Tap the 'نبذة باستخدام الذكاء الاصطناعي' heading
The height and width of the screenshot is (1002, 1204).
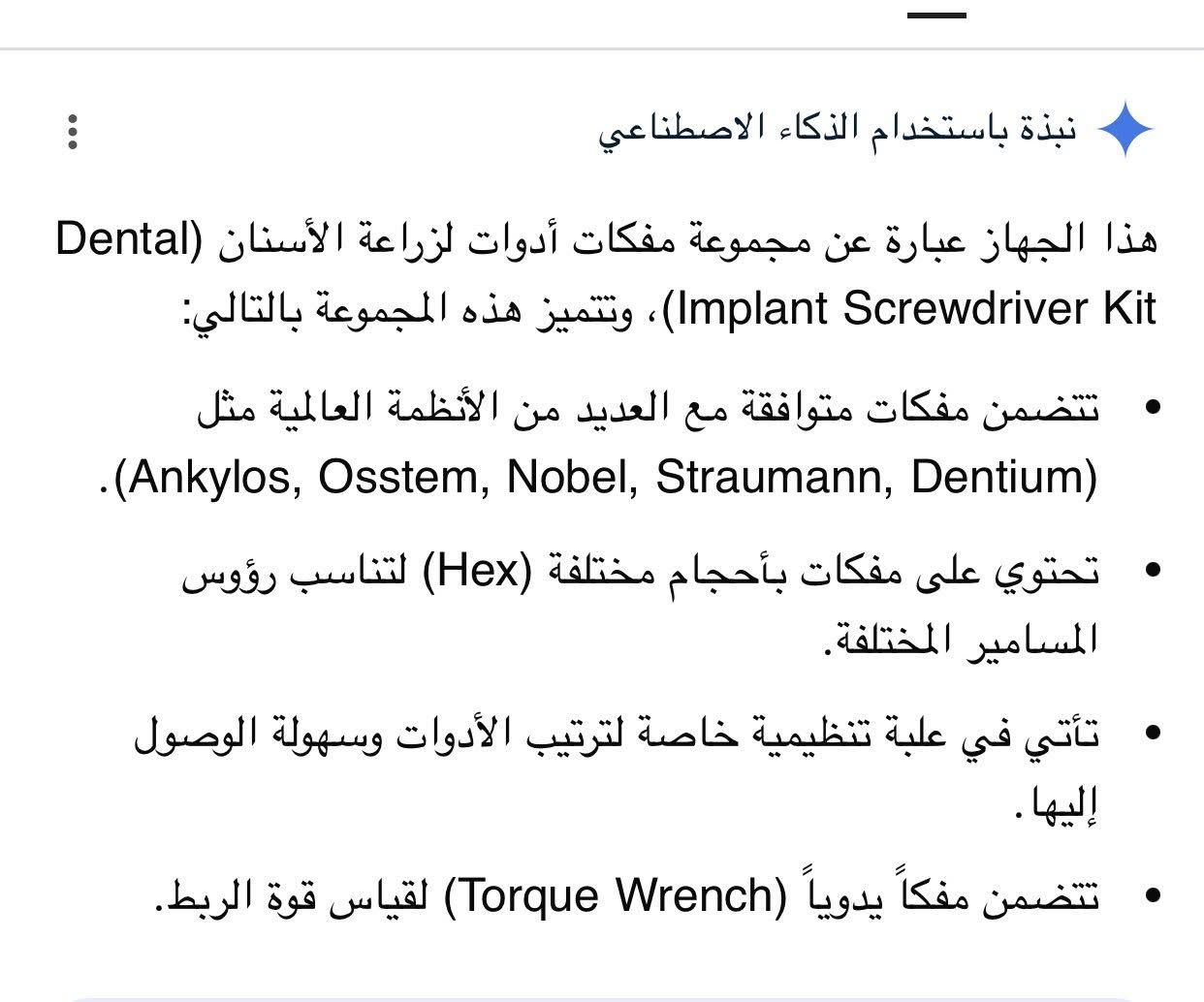tap(838, 130)
